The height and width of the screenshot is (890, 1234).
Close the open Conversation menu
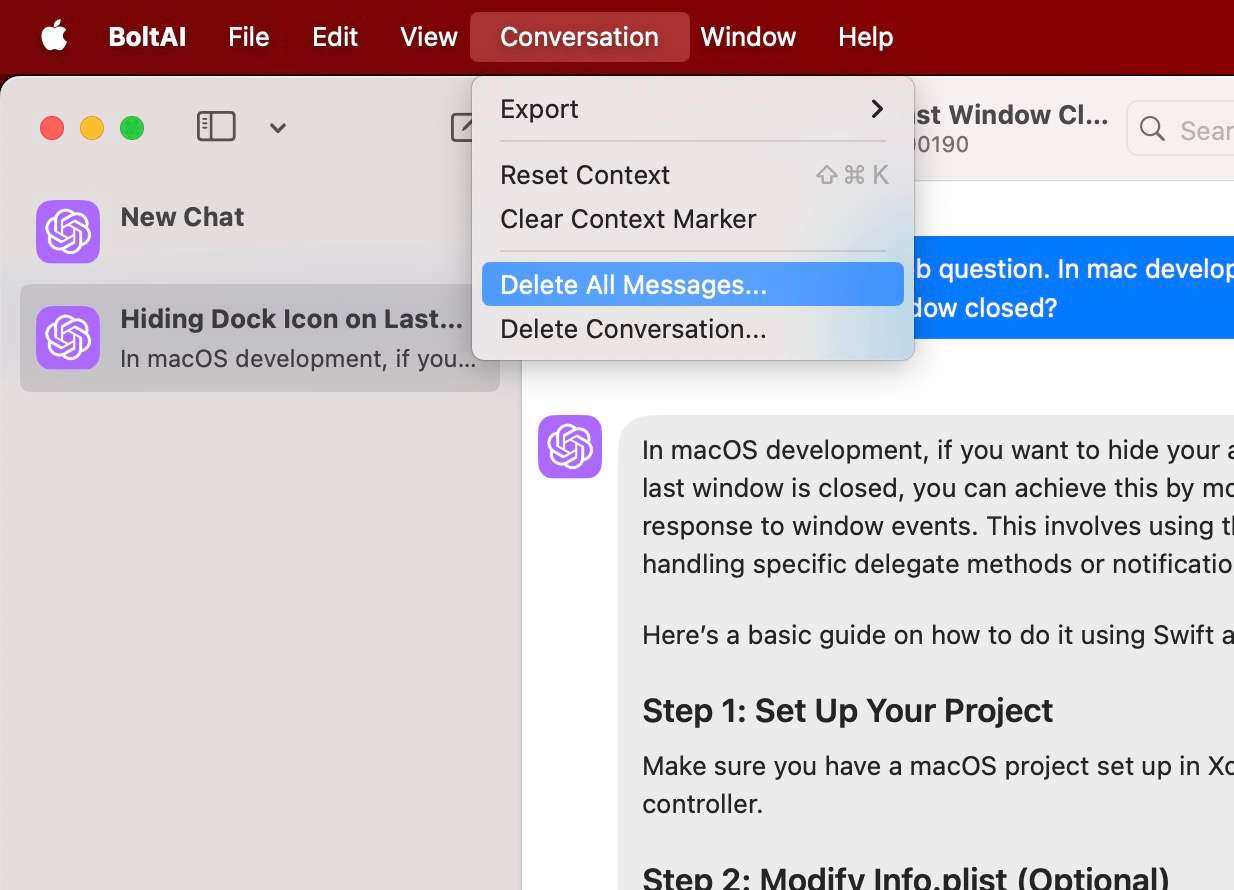pyautogui.click(x=579, y=37)
